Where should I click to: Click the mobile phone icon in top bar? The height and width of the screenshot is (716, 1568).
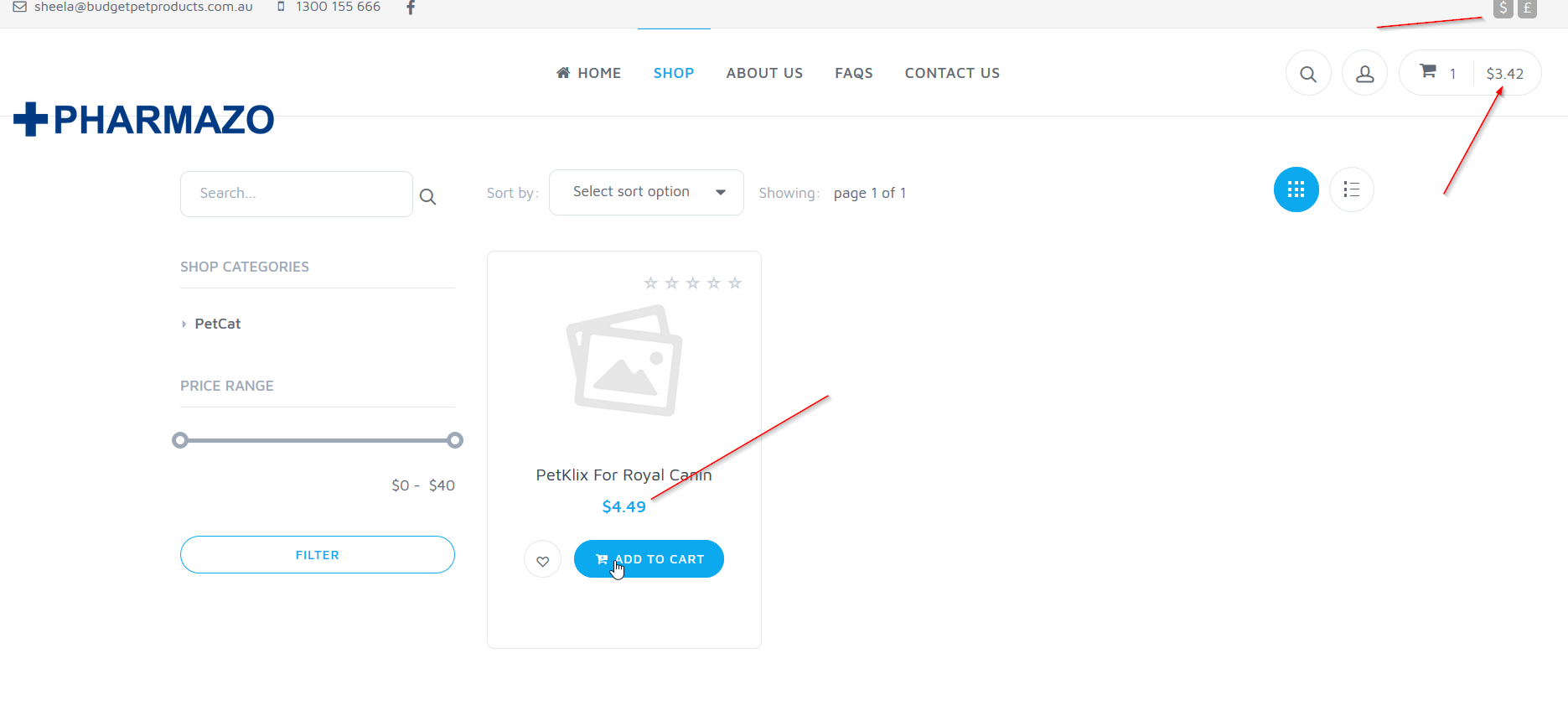point(281,7)
